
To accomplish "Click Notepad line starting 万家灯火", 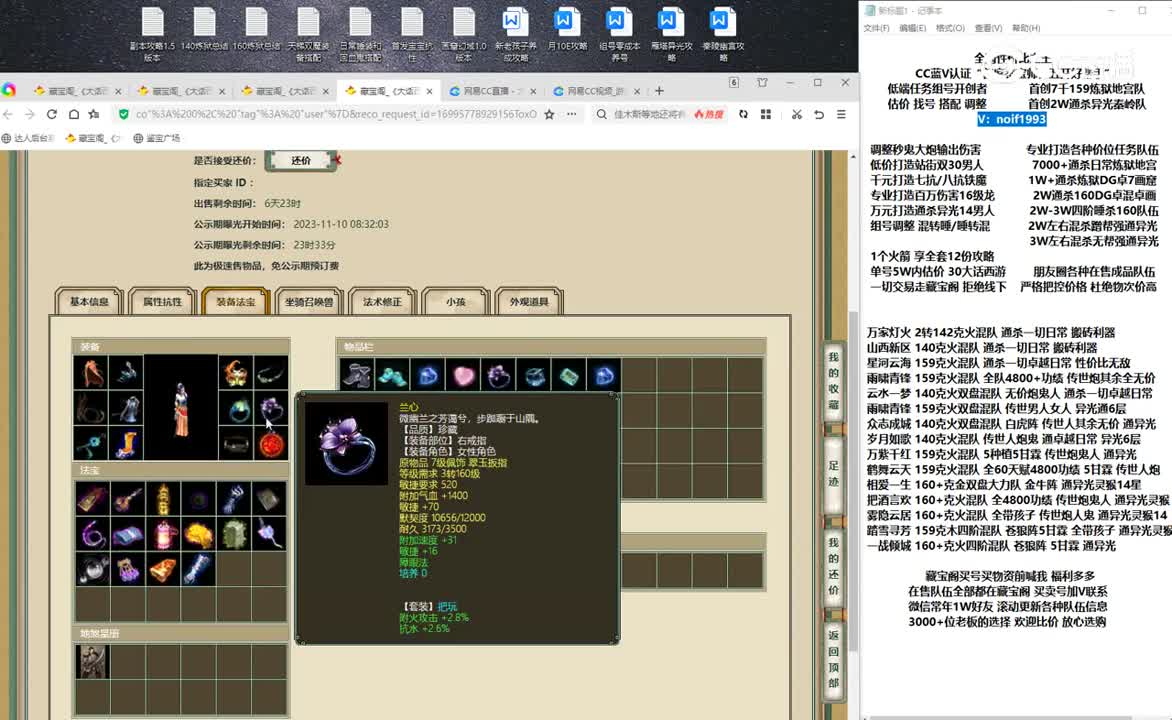I will coord(990,333).
